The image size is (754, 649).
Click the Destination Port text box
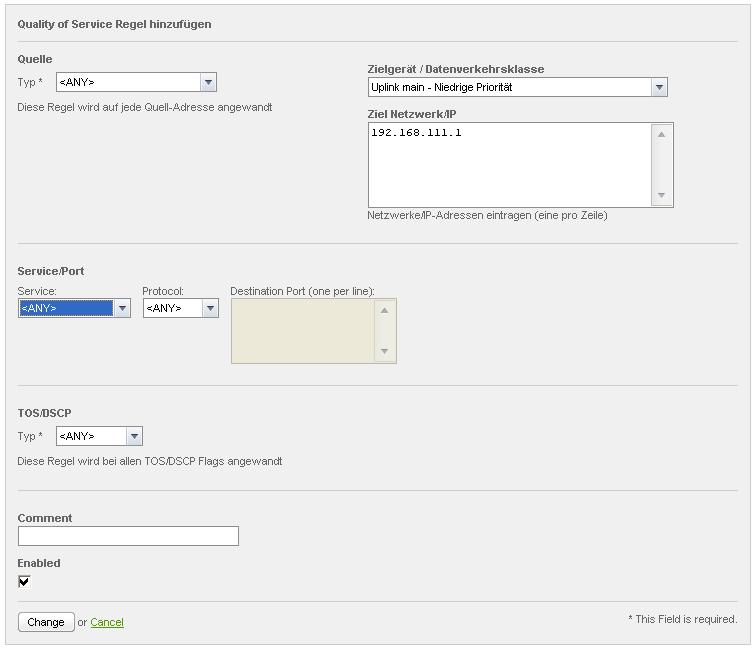302,331
